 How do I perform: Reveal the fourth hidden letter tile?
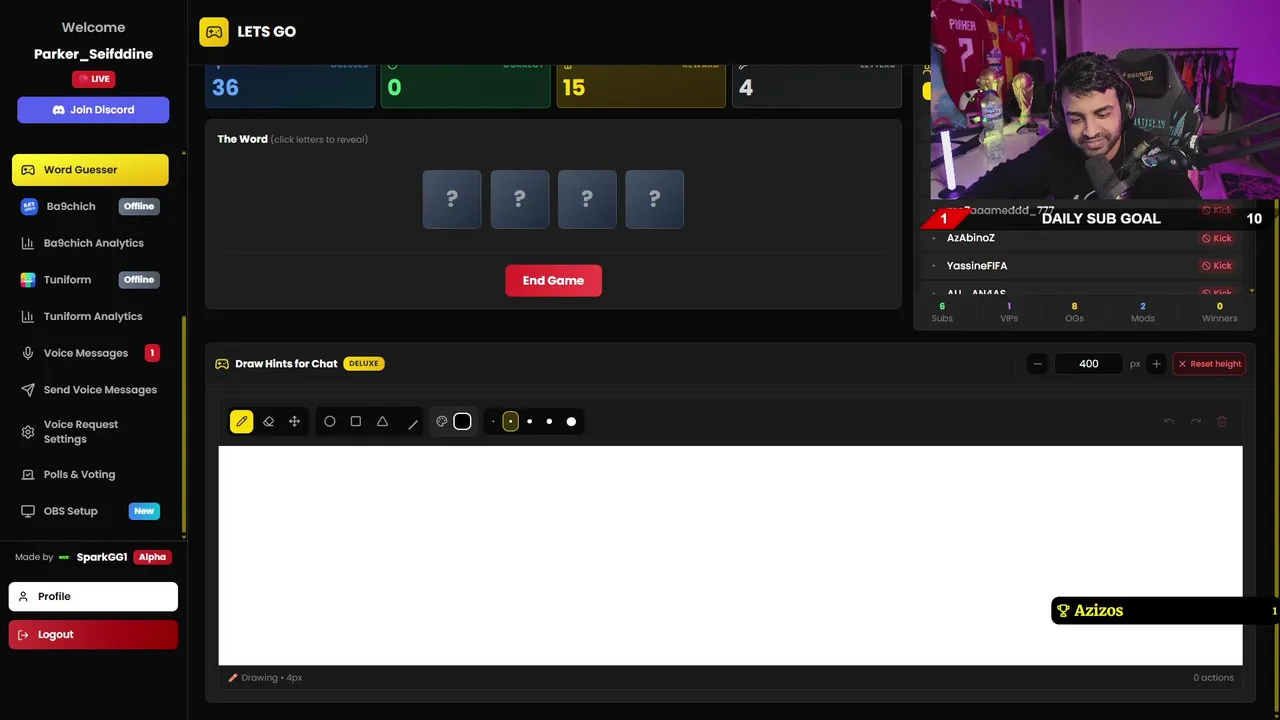(654, 199)
